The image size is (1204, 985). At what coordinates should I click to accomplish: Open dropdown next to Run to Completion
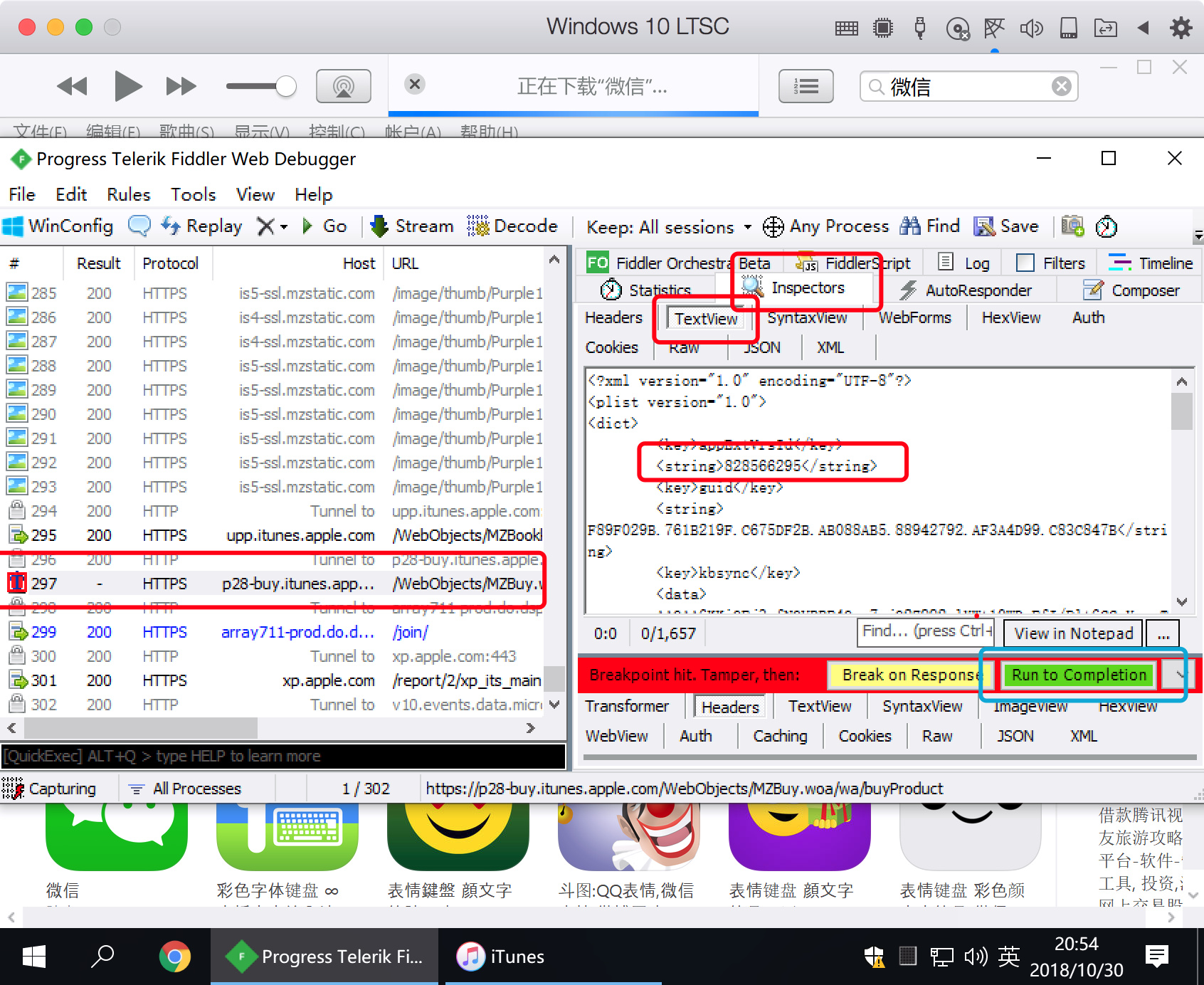pyautogui.click(x=1177, y=675)
